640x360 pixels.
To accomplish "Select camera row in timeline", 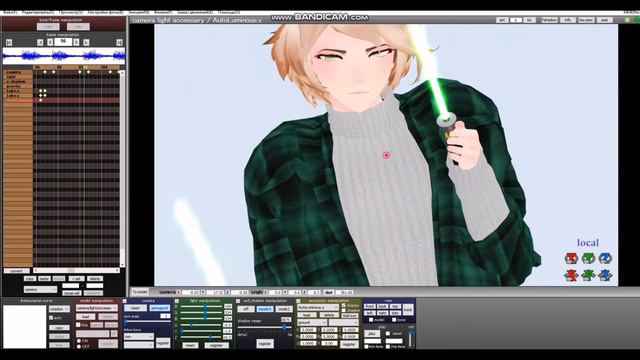I will [18, 72].
